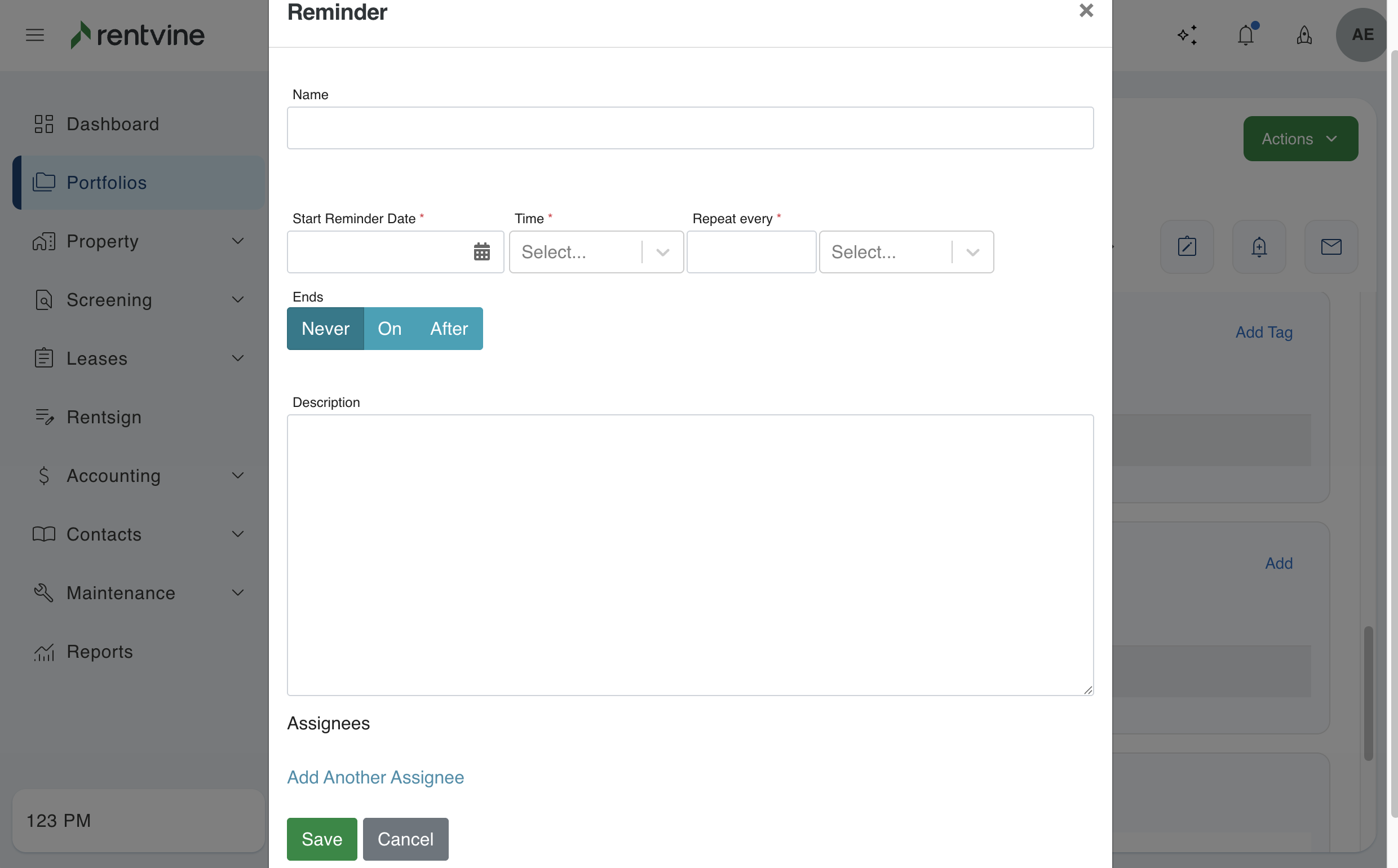Open Dashboard in the sidebar

pyautogui.click(x=113, y=124)
